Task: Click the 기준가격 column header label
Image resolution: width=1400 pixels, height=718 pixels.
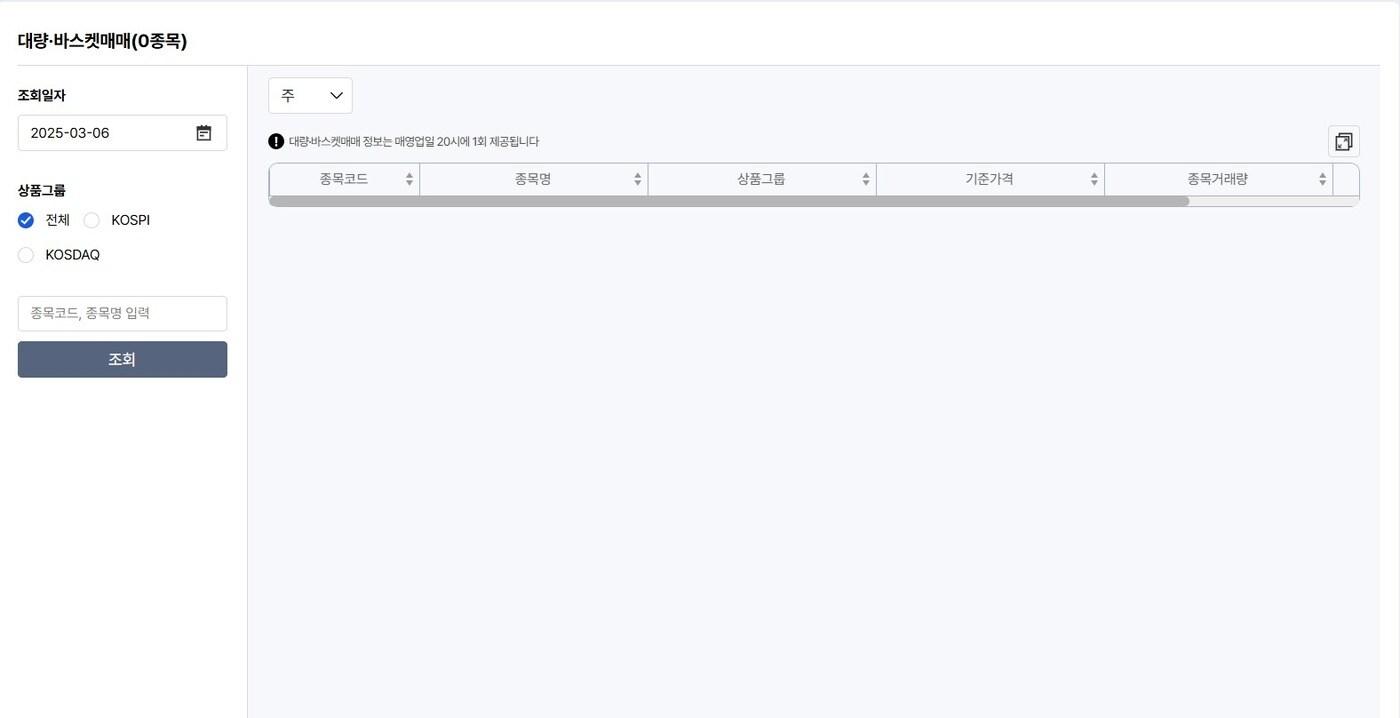Action: [990, 178]
